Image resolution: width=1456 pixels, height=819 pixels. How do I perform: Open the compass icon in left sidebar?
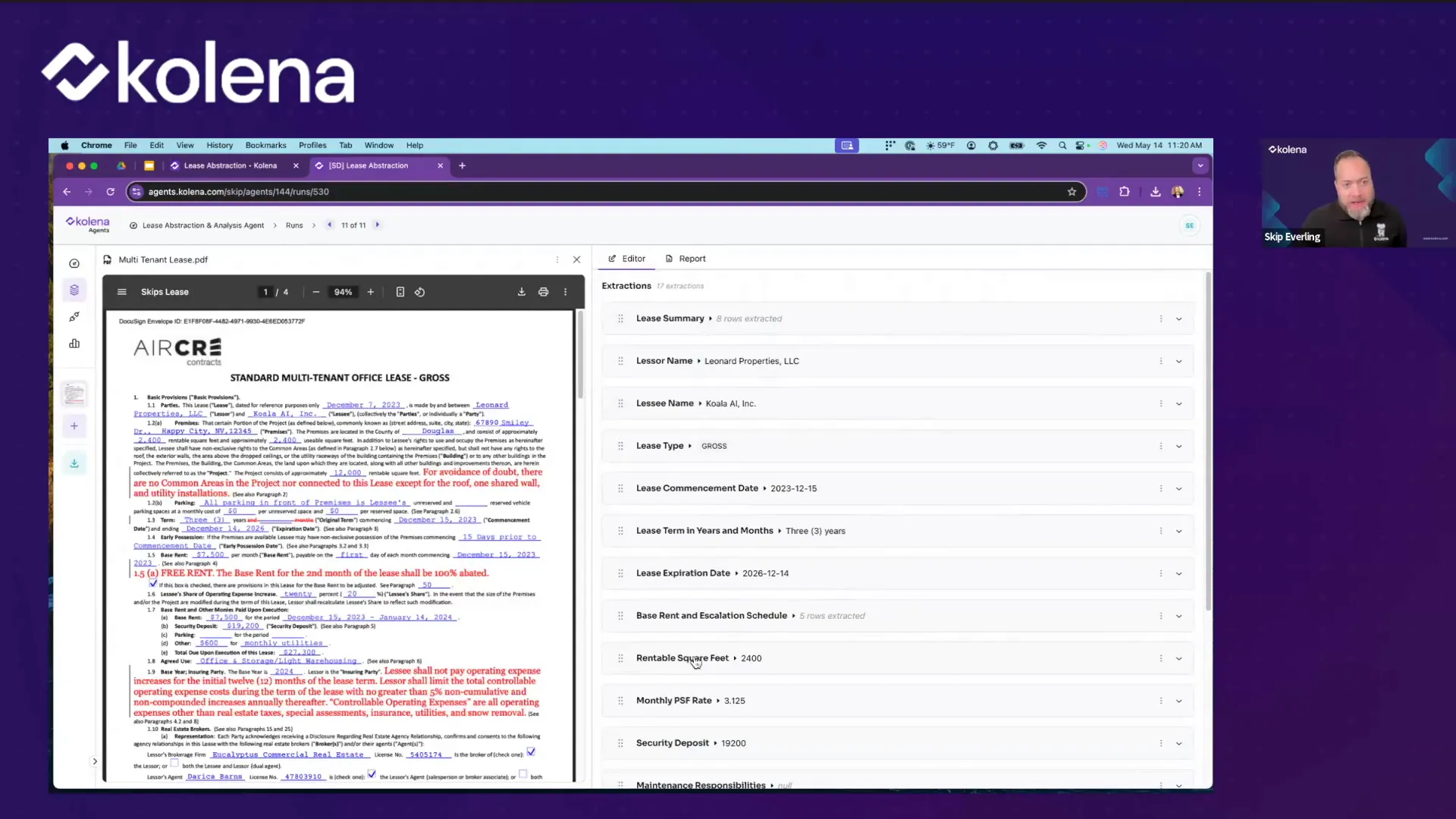tap(74, 264)
